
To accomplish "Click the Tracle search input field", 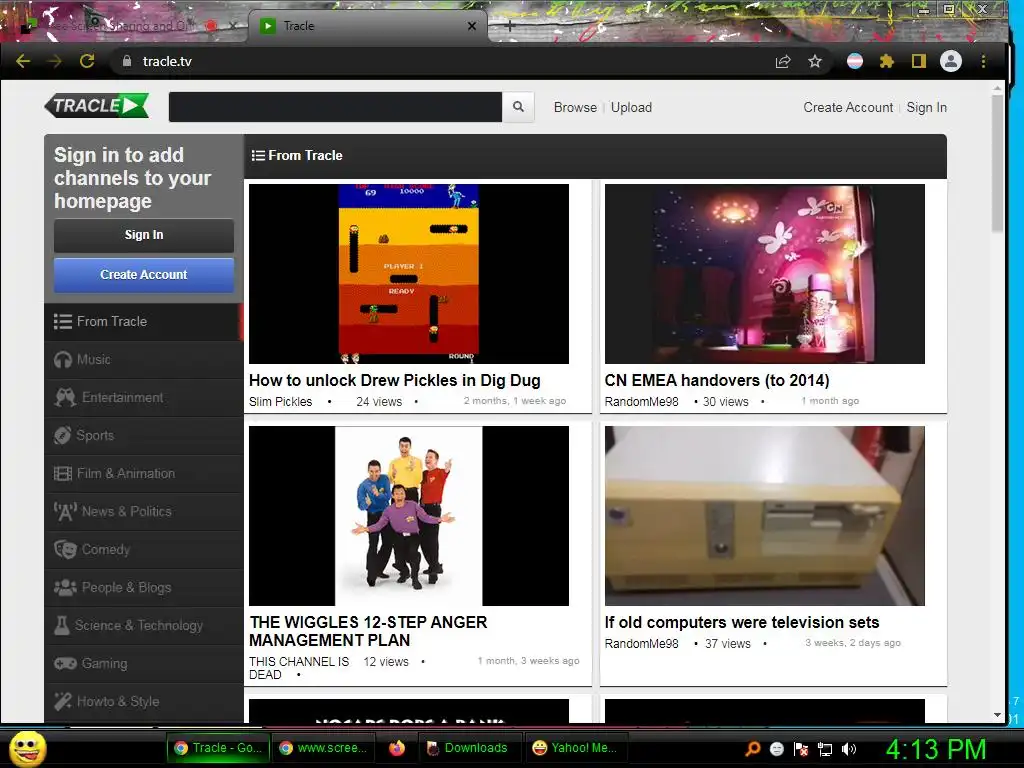I will 335,106.
